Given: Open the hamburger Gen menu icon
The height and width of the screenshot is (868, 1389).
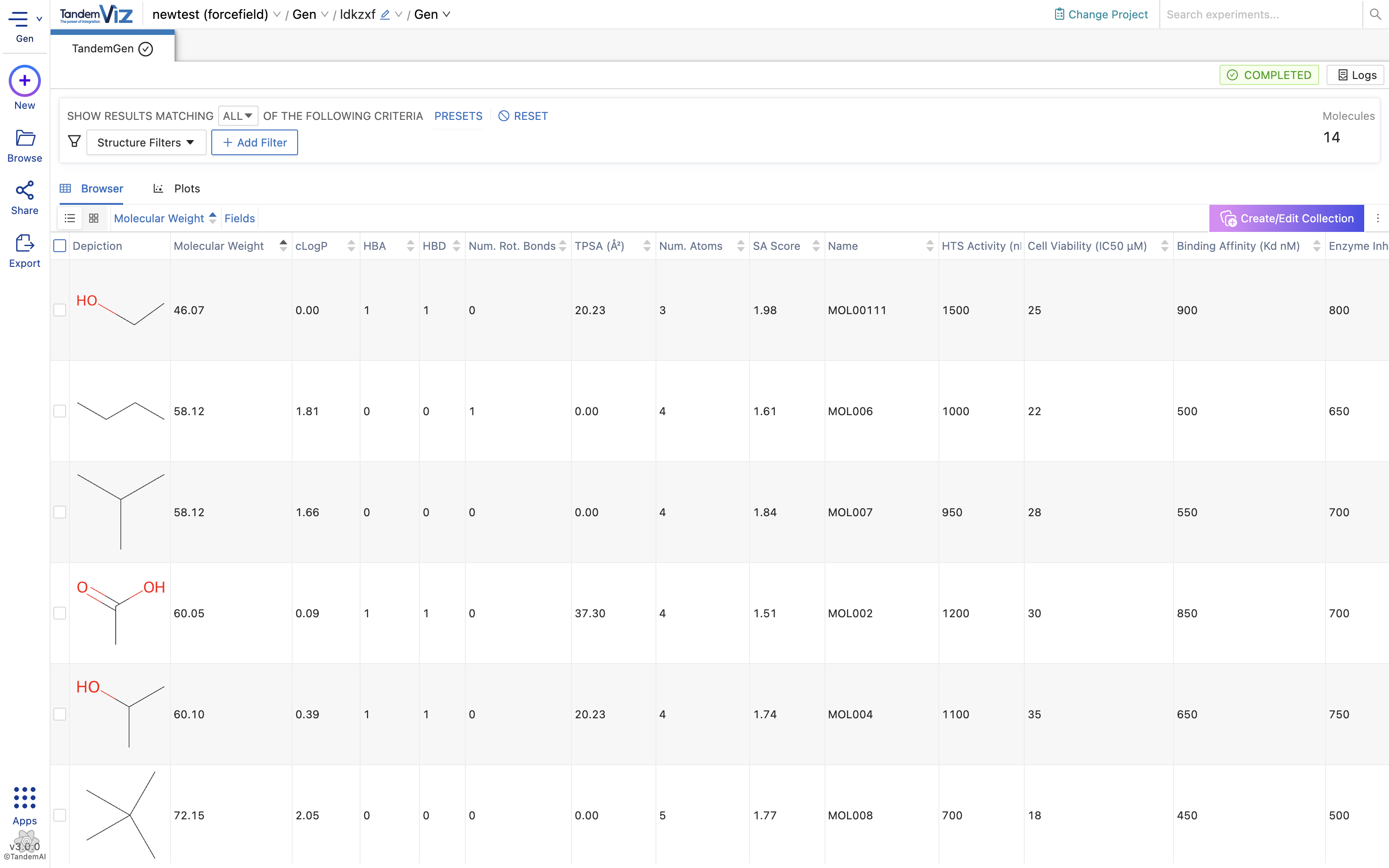Looking at the screenshot, I should [x=18, y=19].
